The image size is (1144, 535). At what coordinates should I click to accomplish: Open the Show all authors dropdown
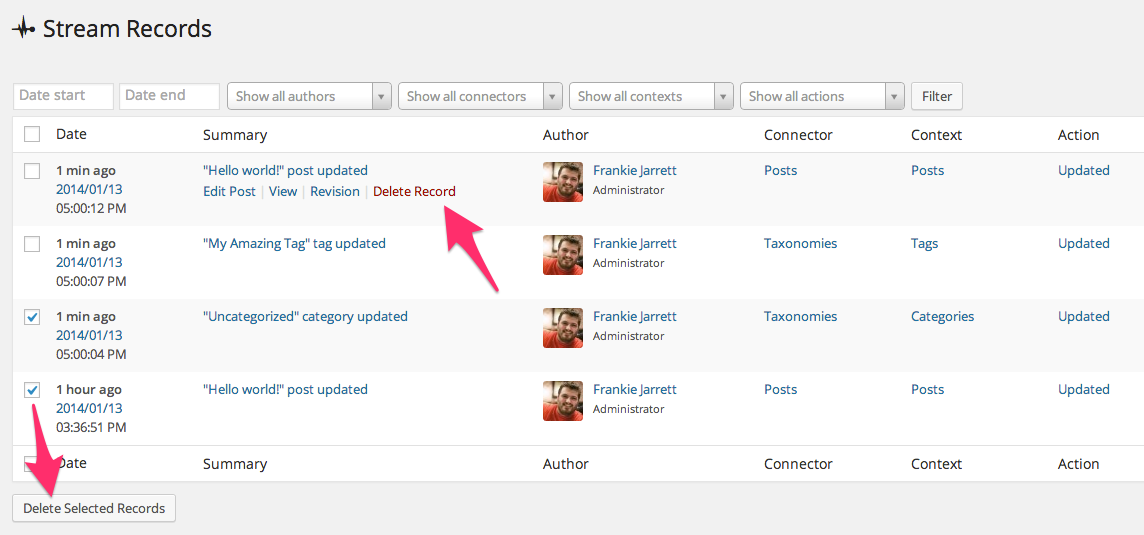(x=309, y=96)
